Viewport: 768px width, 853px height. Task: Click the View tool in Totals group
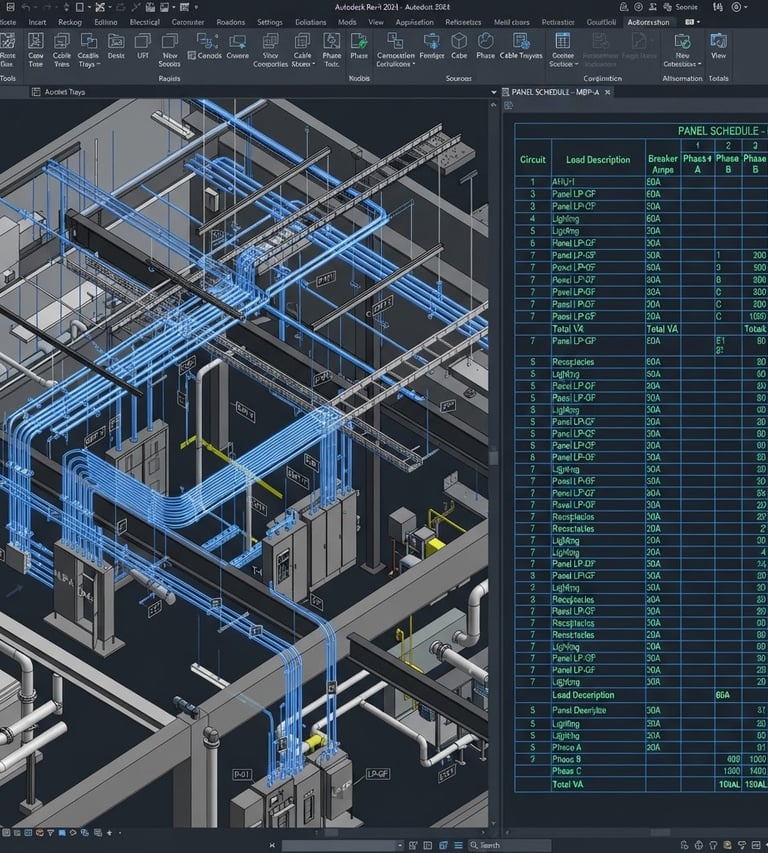click(719, 46)
